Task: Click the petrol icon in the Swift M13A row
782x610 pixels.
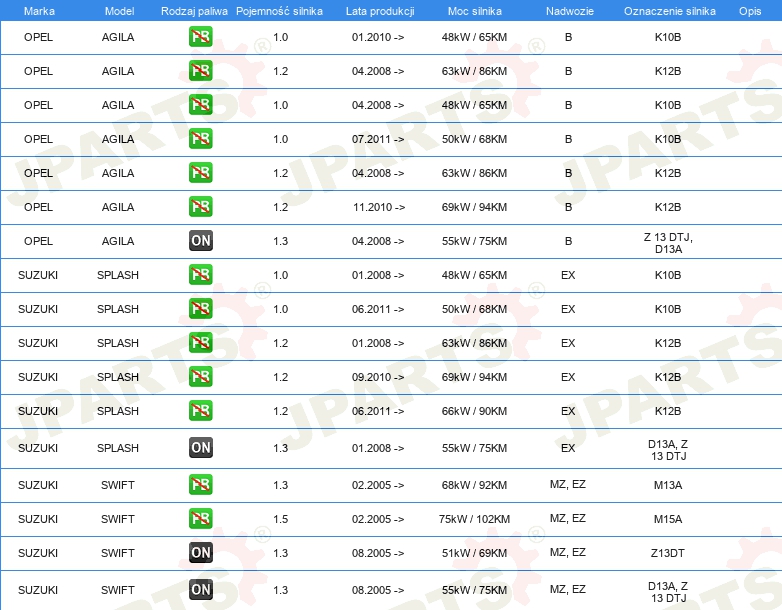Action: 200,485
